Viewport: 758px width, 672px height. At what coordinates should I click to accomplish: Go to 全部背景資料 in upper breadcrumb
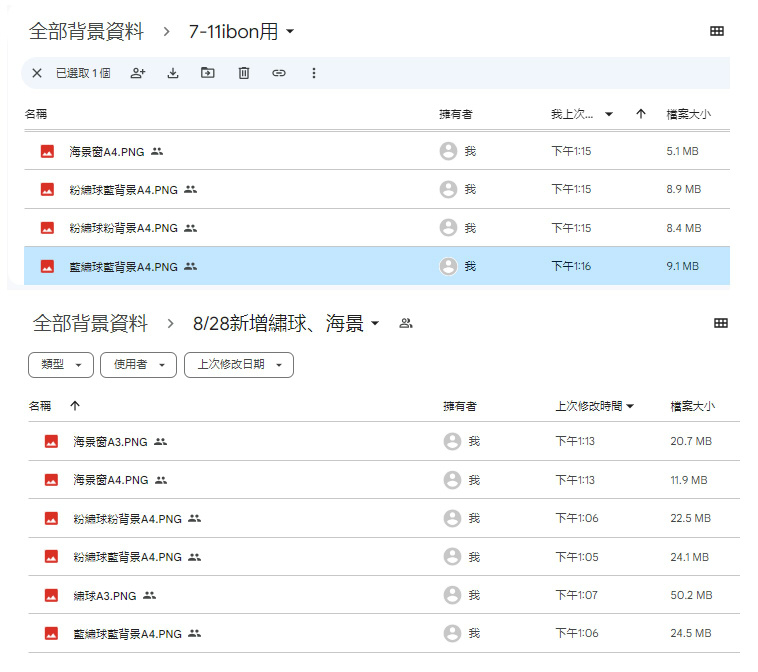point(86,31)
